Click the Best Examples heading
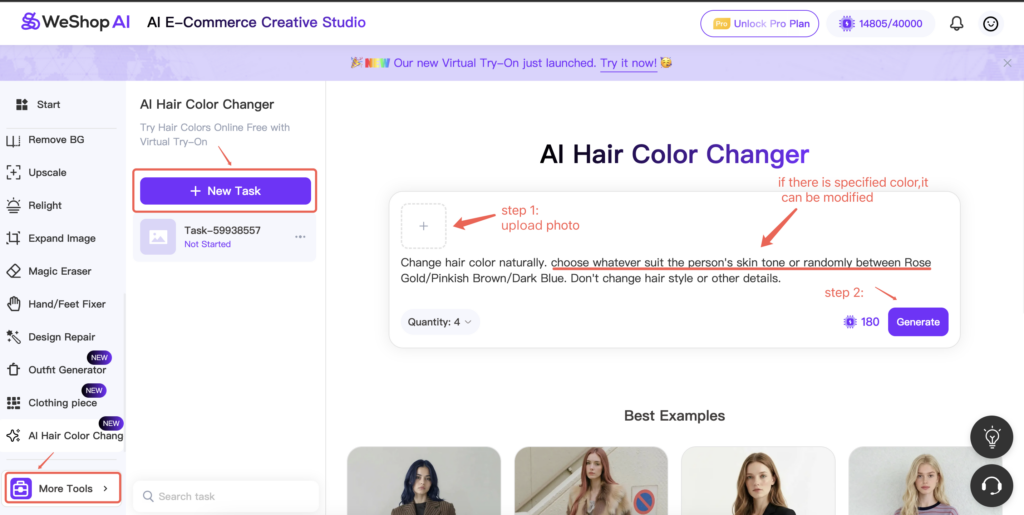 (674, 416)
